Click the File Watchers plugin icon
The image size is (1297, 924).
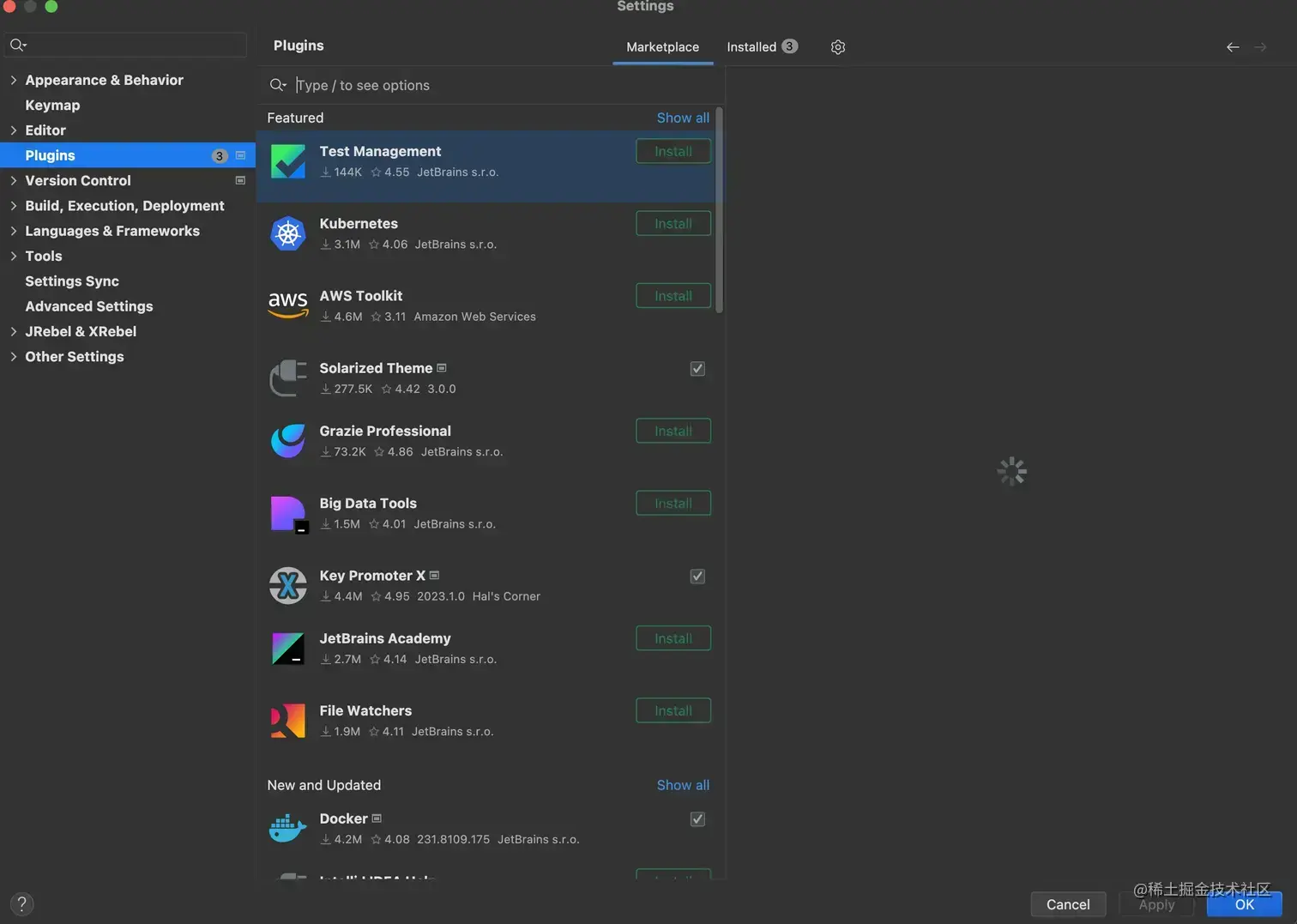click(288, 721)
